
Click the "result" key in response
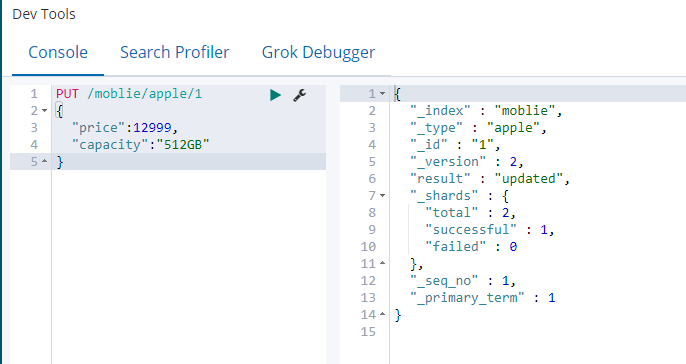(x=440, y=179)
